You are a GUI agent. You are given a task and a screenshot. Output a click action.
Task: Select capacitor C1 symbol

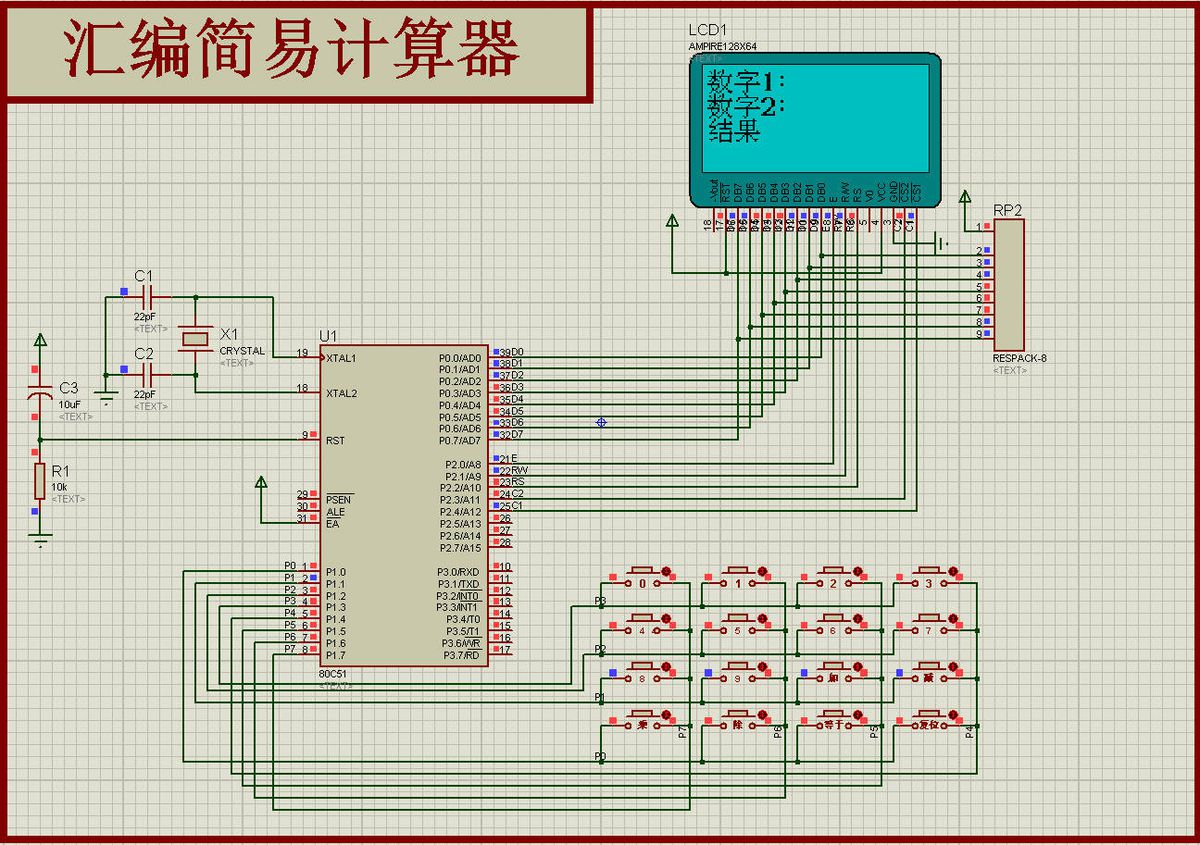(147, 297)
